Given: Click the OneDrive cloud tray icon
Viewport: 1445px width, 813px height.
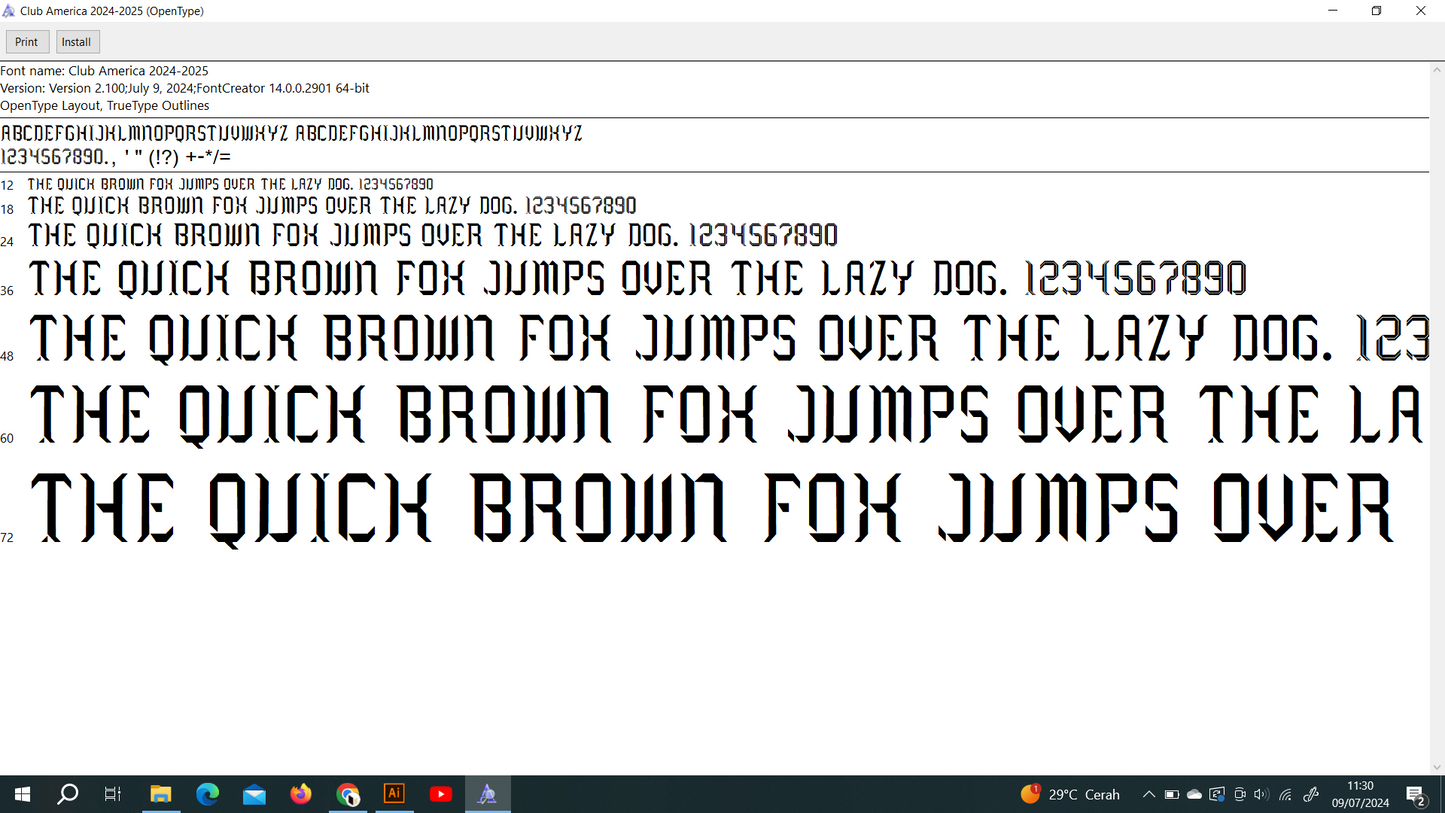Looking at the screenshot, I should coord(1194,795).
